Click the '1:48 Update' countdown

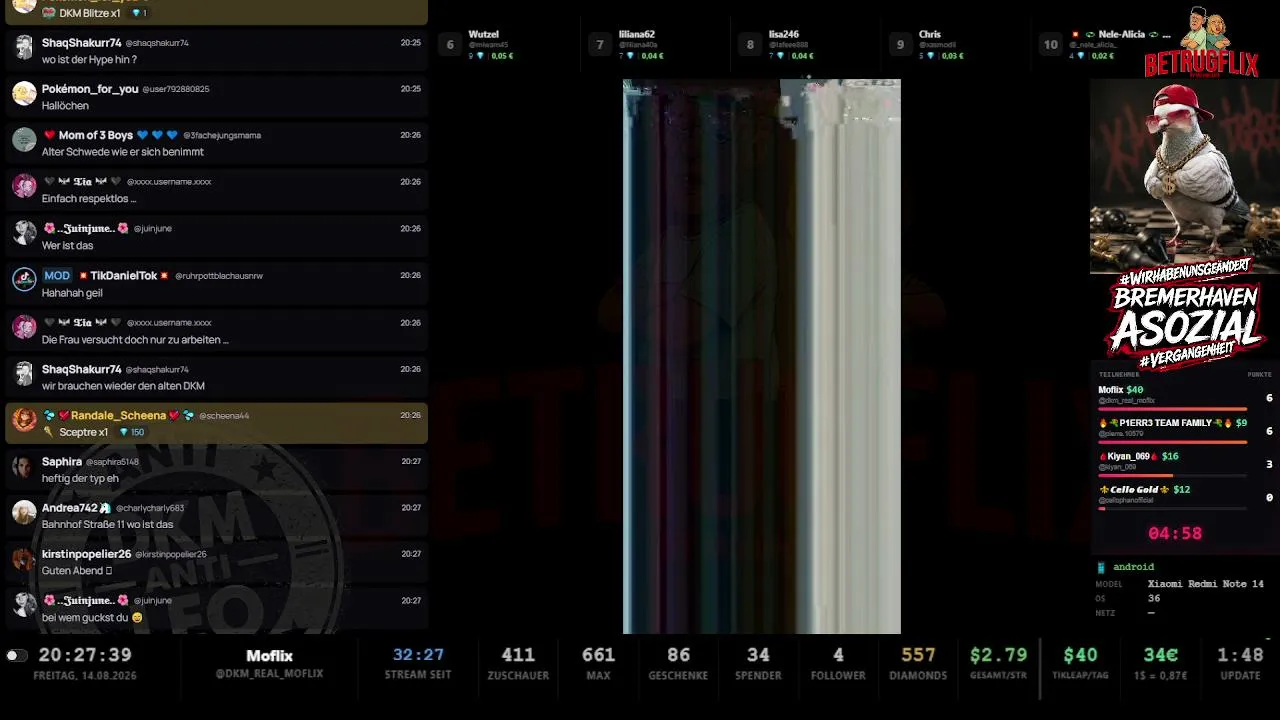click(1240, 665)
